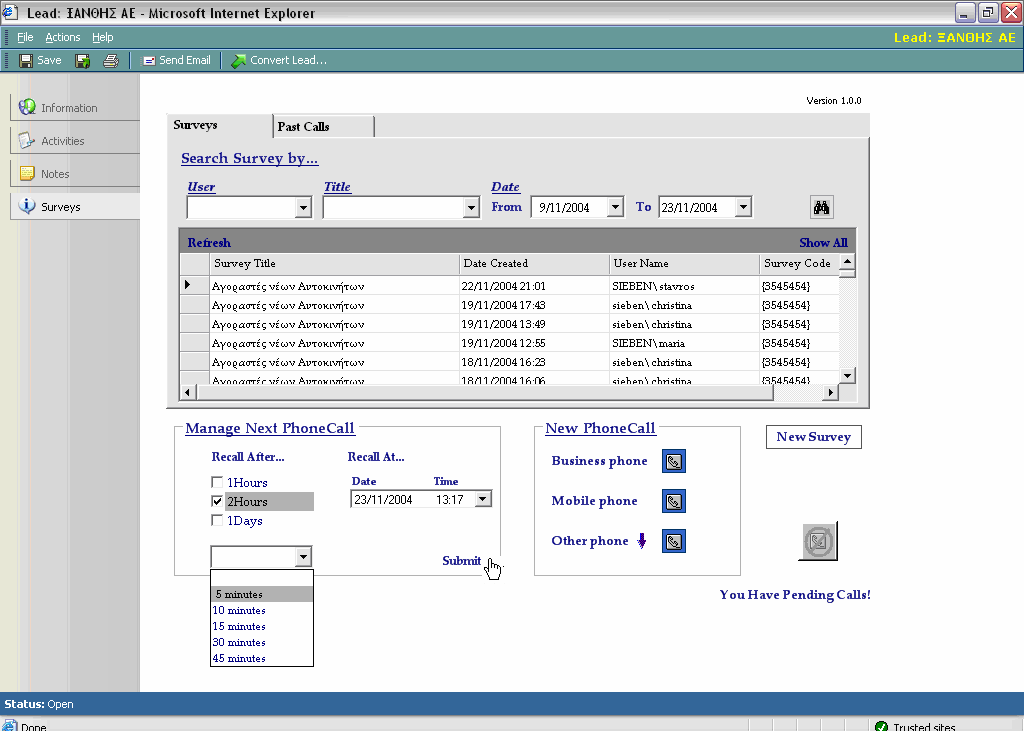Select 15 minutes from the list
This screenshot has height=731, width=1024.
point(262,626)
